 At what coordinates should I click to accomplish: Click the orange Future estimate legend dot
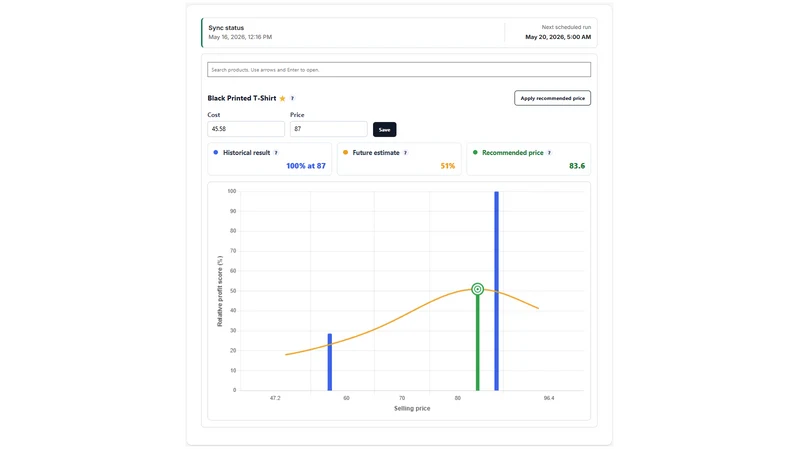345,153
